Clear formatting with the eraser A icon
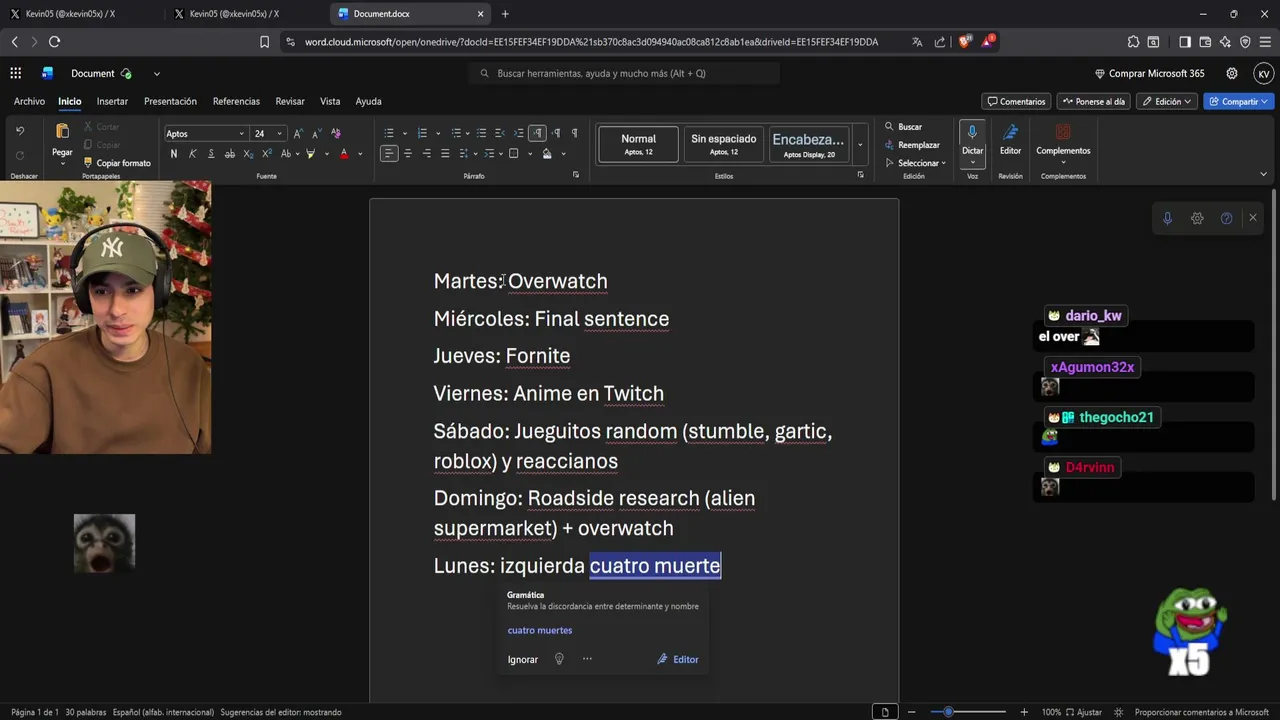This screenshot has height=720, width=1280. (335, 133)
